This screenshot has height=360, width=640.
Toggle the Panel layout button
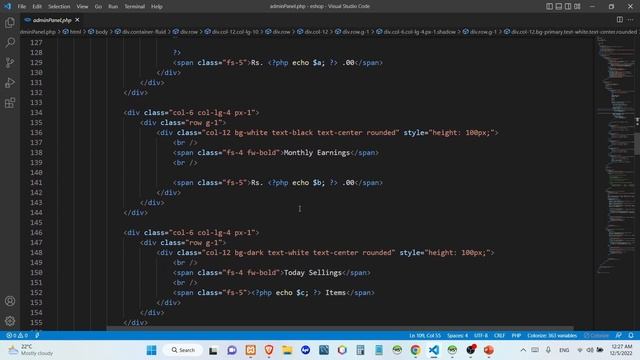pyautogui.click(x=559, y=6)
